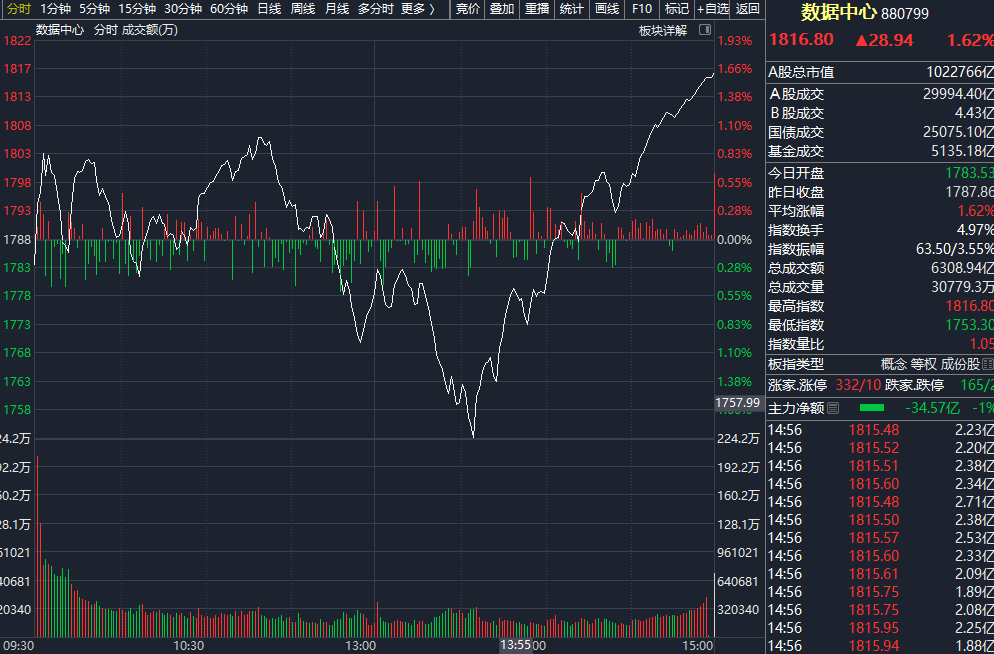
Task: Open the F10 information page
Action: (x=642, y=9)
